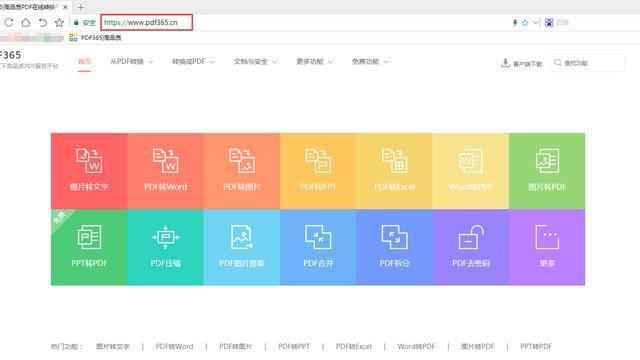Click the footer 图片转PDF link

[478, 347]
